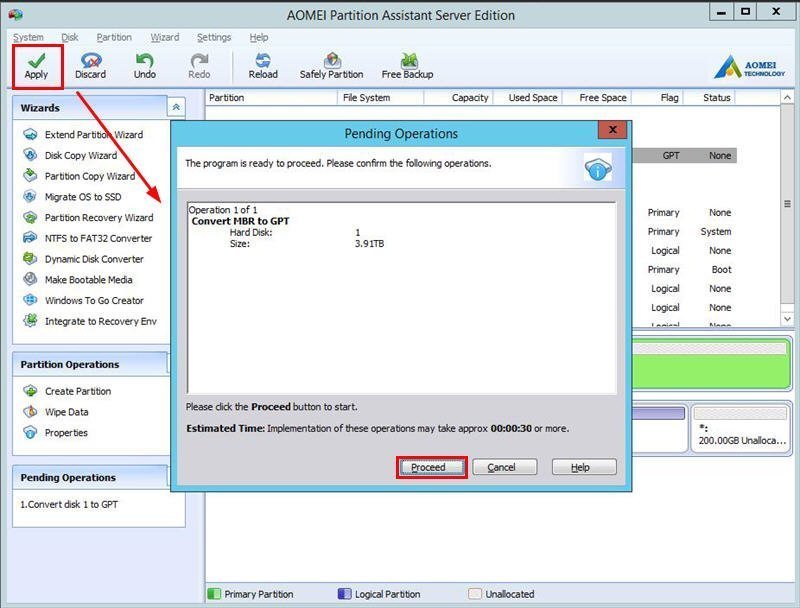The image size is (800, 608).
Task: Click the Help button in dialog
Action: coord(584,467)
